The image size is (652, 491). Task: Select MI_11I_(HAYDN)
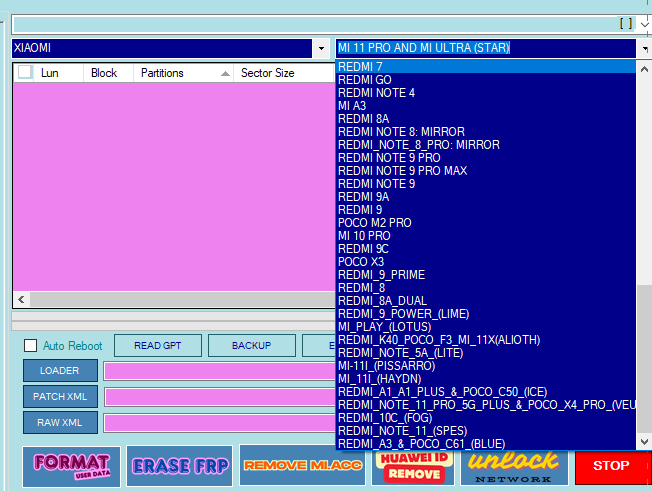click(486, 379)
